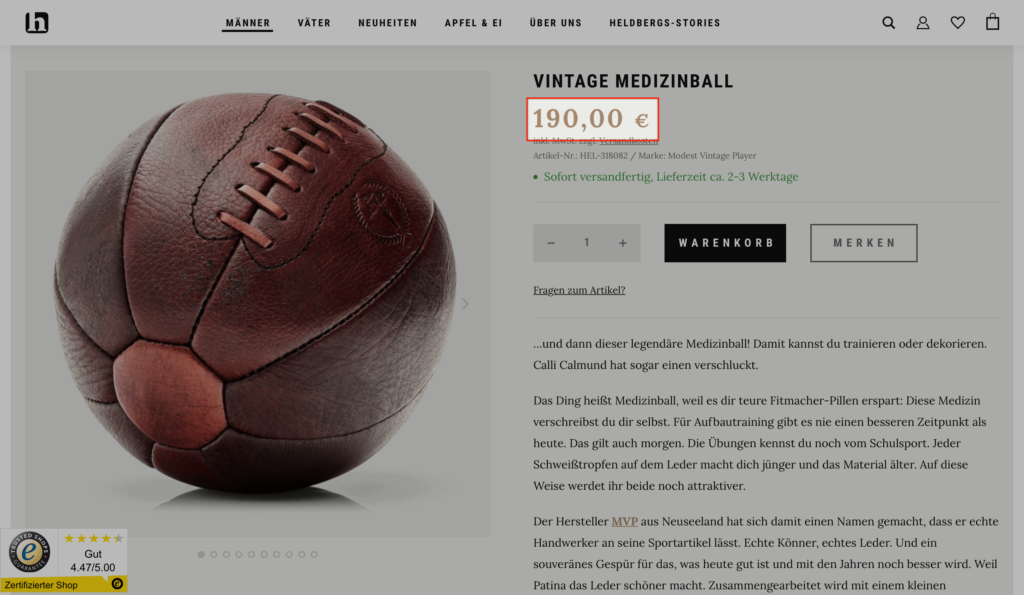1024x595 pixels.
Task: Open Heldbergs-Stories page
Action: click(x=664, y=23)
